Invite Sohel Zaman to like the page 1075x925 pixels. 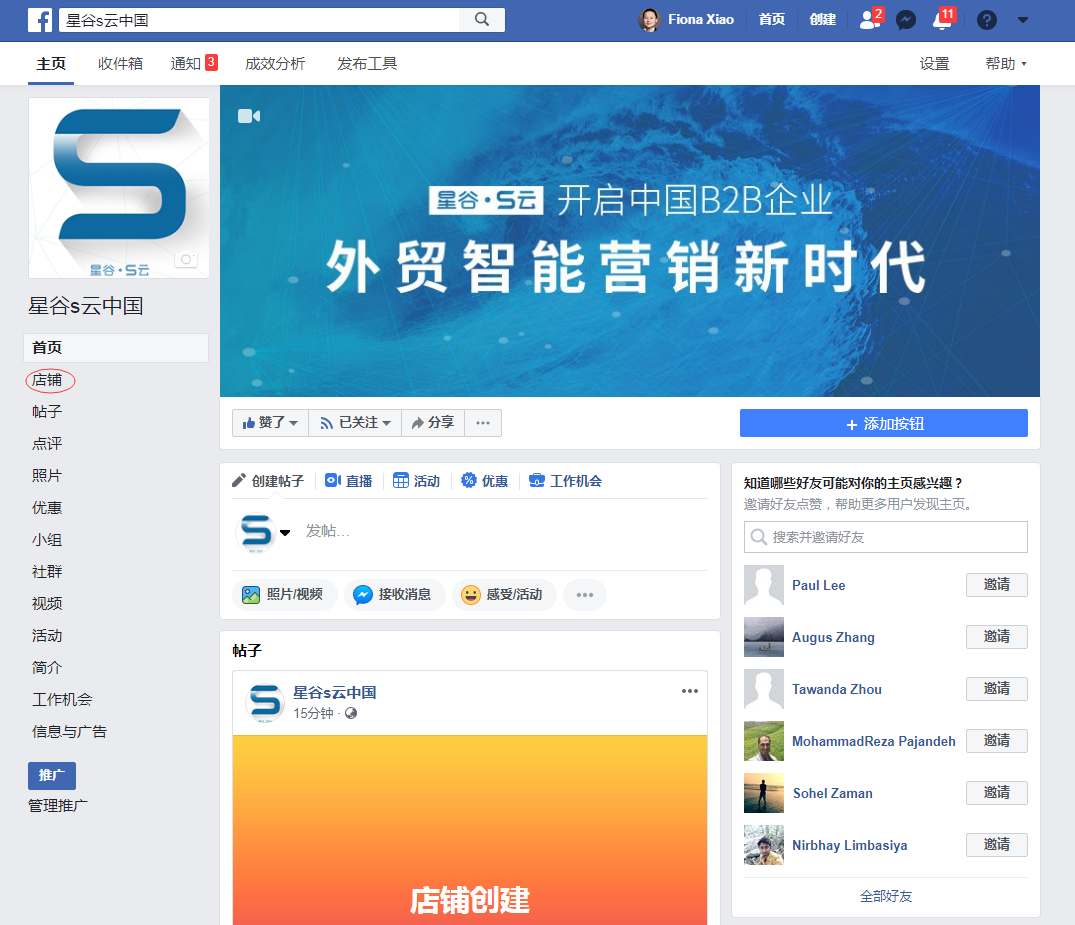pyautogui.click(x=996, y=792)
